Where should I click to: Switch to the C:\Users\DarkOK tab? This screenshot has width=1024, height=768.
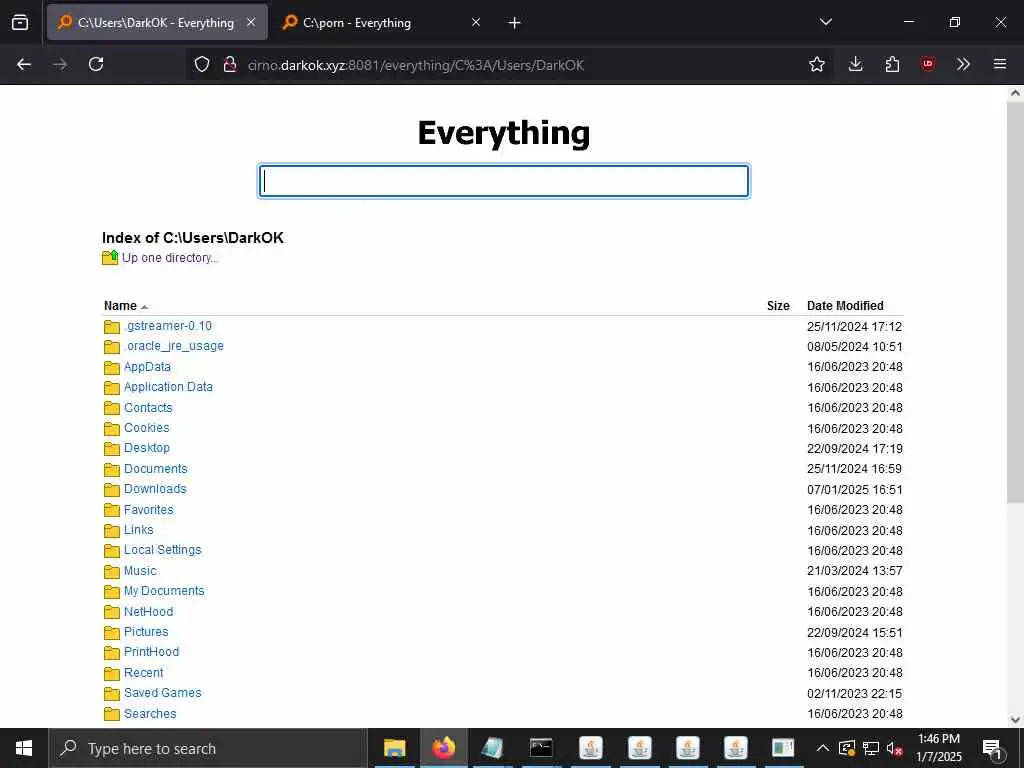click(x=157, y=23)
